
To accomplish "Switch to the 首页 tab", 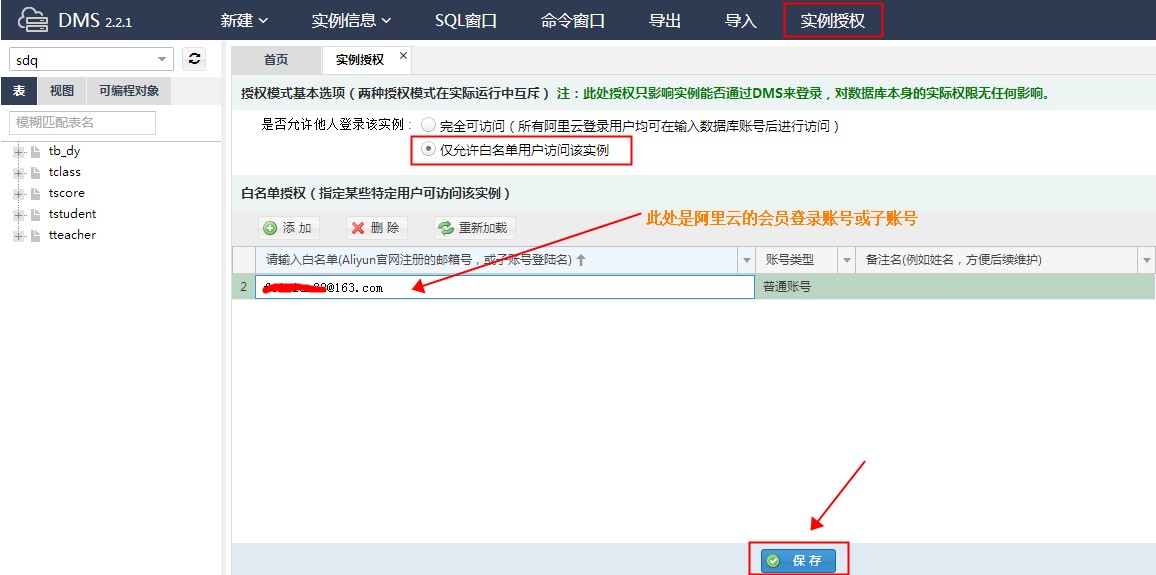I will coord(276,60).
